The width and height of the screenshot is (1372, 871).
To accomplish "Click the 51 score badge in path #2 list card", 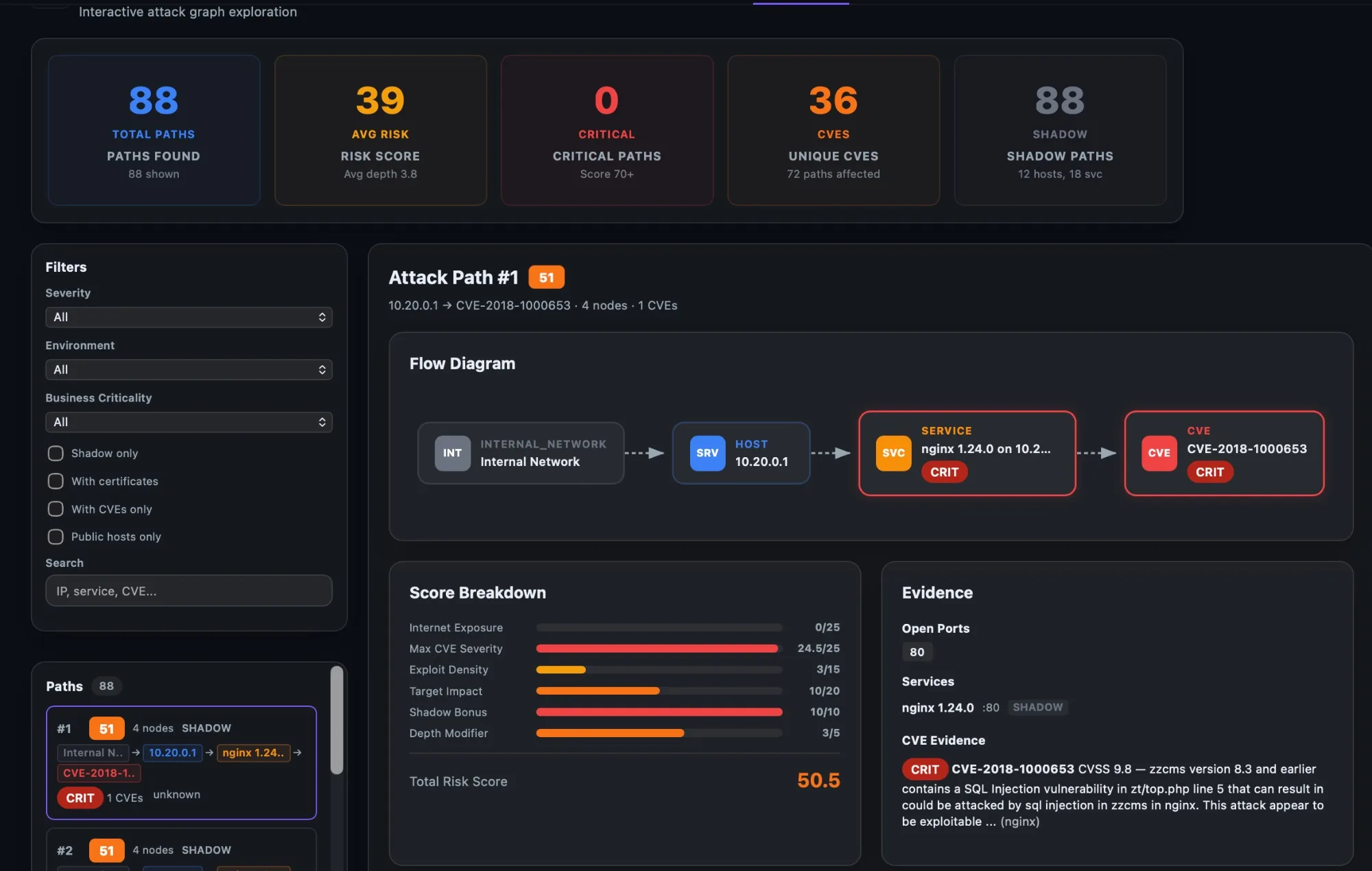I will coord(106,850).
